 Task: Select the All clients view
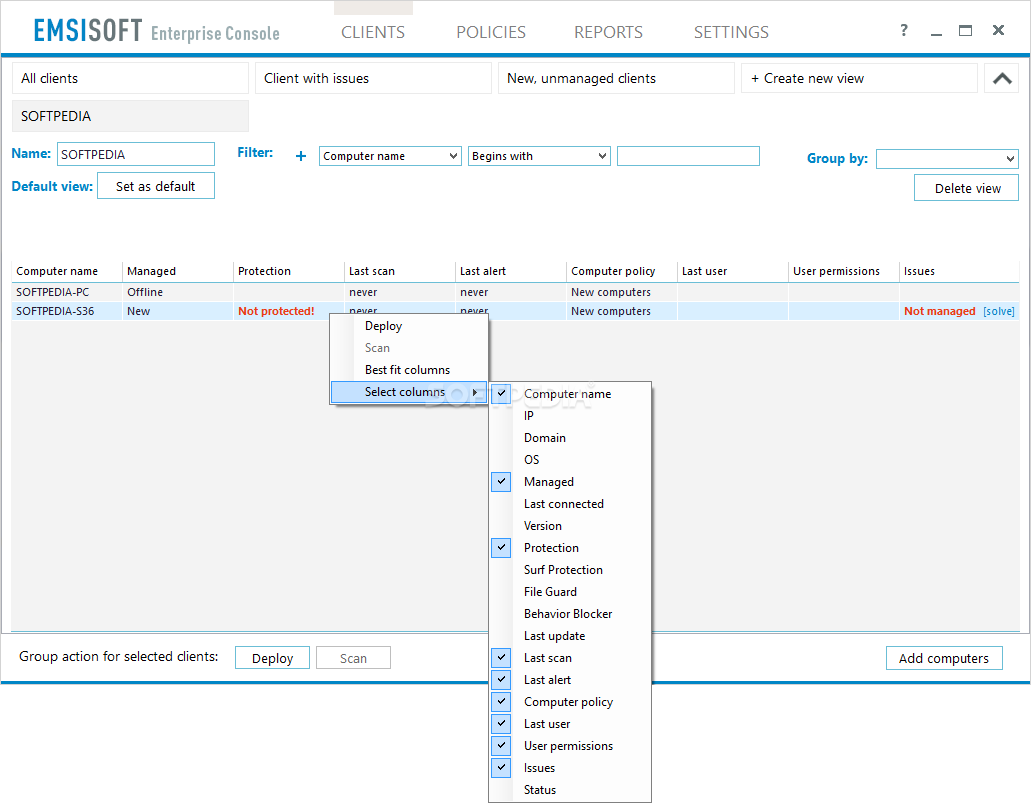tap(130, 78)
